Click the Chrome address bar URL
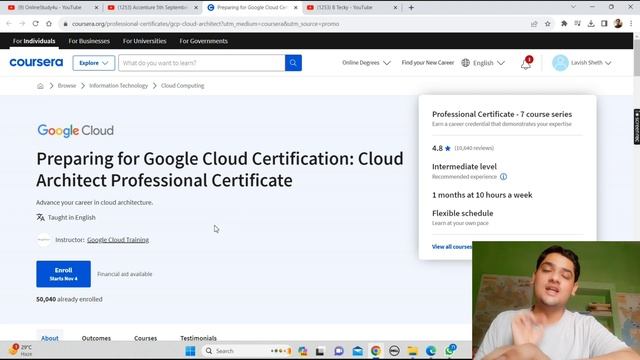The height and width of the screenshot is (360, 640). pyautogui.click(x=205, y=24)
